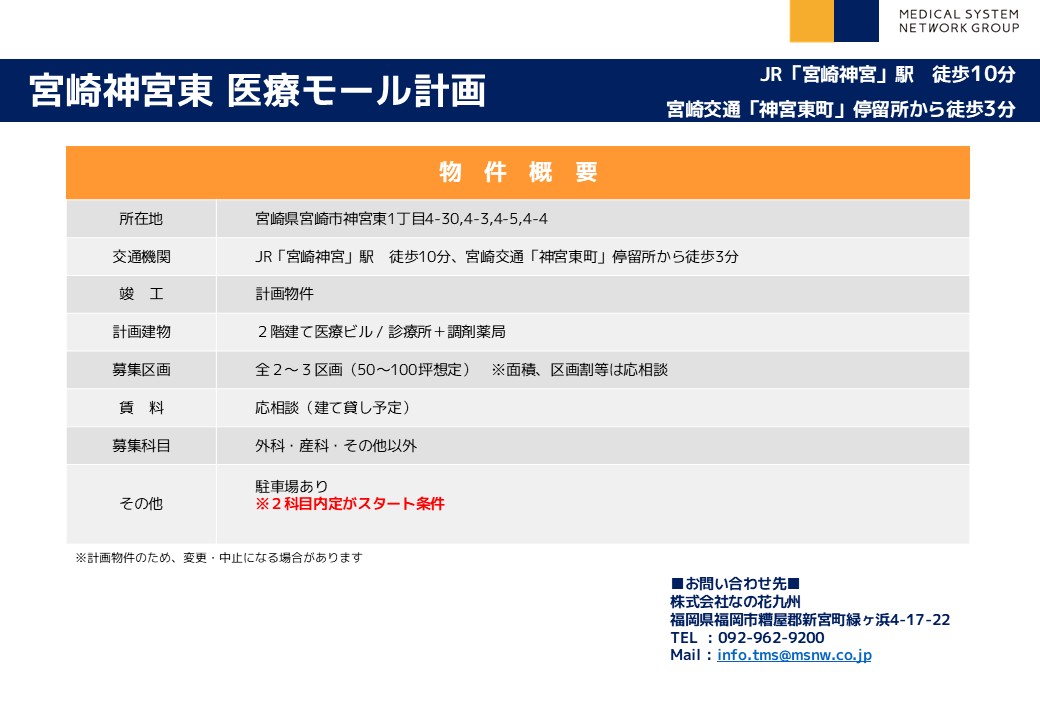Click the info.tms@msnw.co.jp email link

point(794,656)
